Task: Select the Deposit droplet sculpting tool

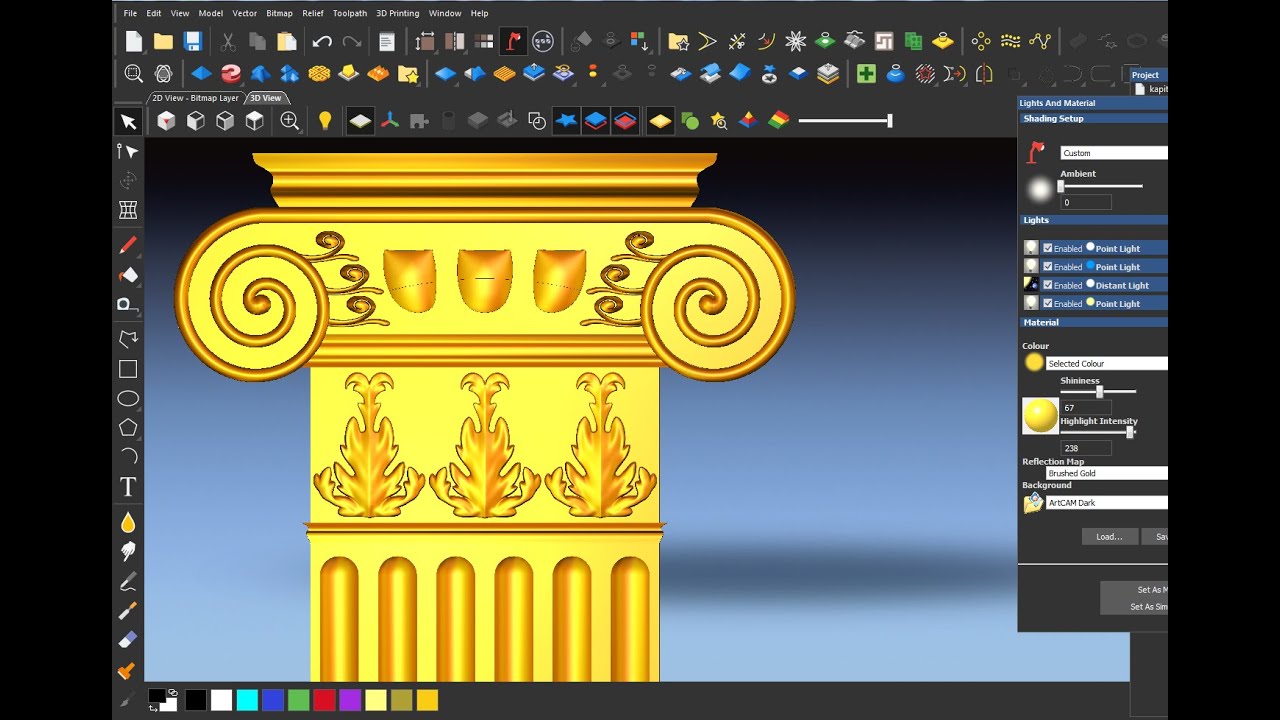Action: coord(128,522)
